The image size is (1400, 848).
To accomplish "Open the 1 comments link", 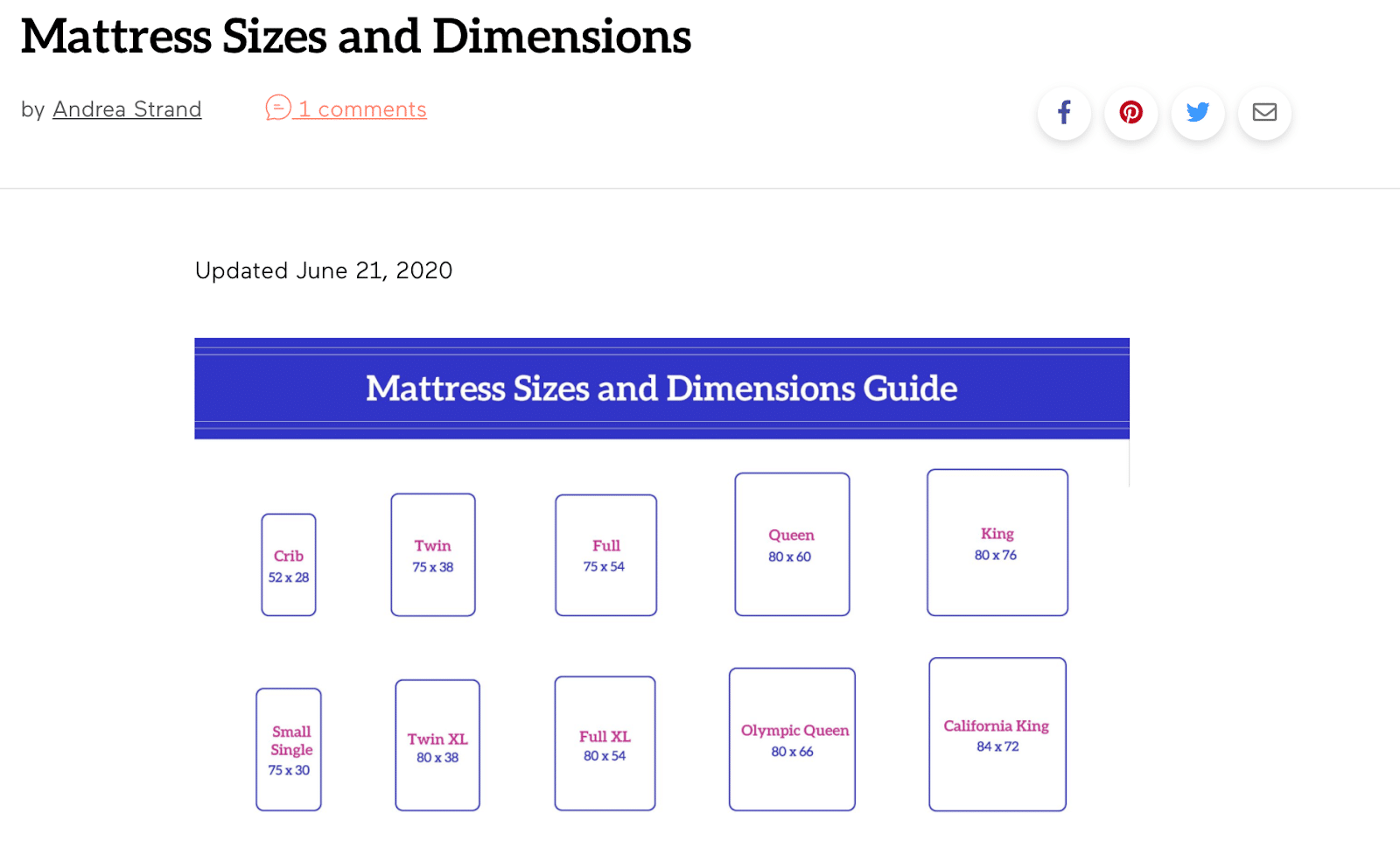I will click(362, 109).
